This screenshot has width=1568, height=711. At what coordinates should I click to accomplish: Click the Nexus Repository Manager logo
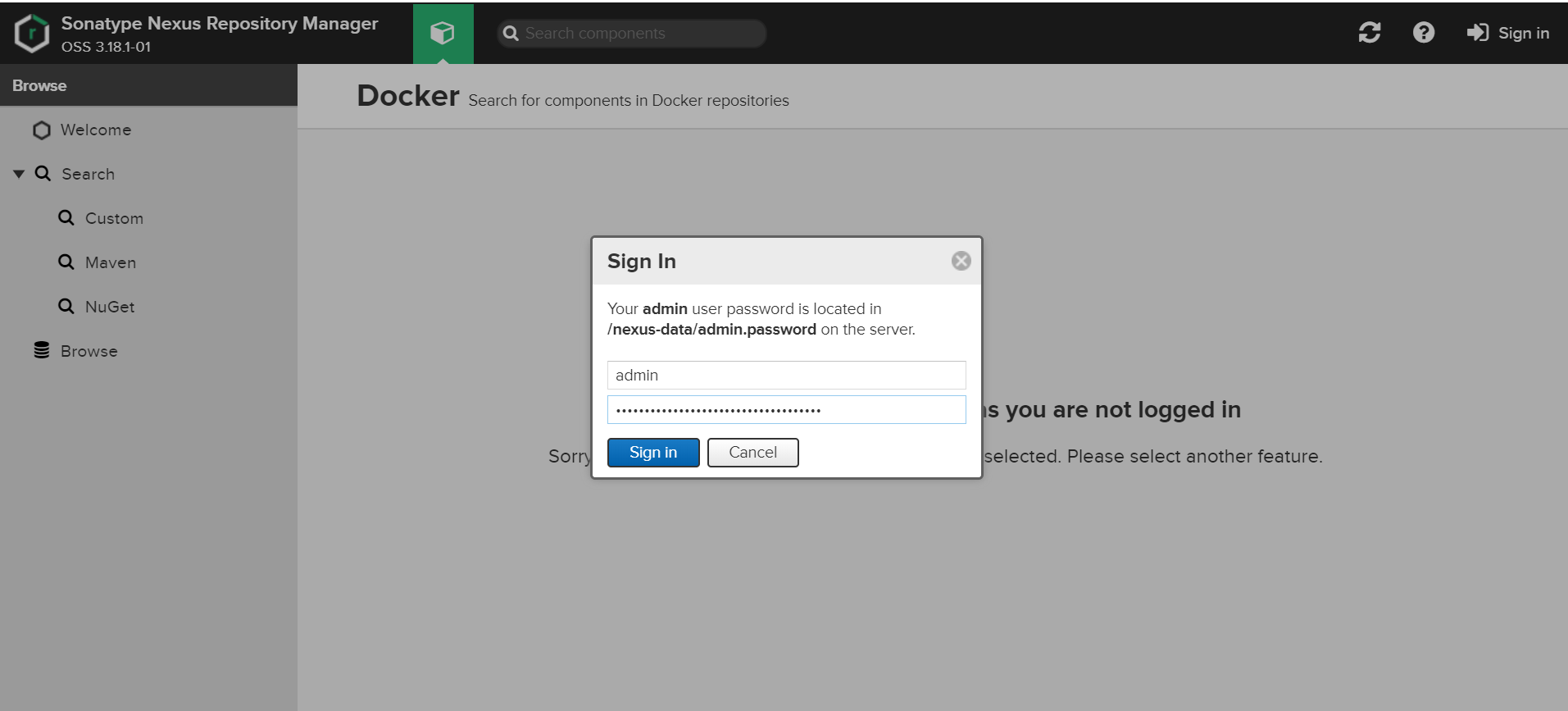pyautogui.click(x=32, y=34)
